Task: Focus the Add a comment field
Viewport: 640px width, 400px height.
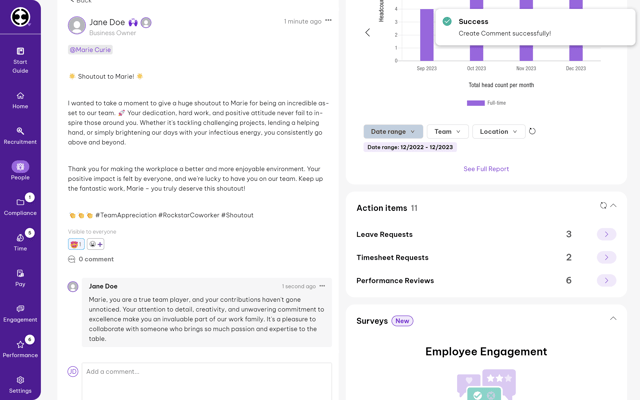Action: (x=207, y=381)
